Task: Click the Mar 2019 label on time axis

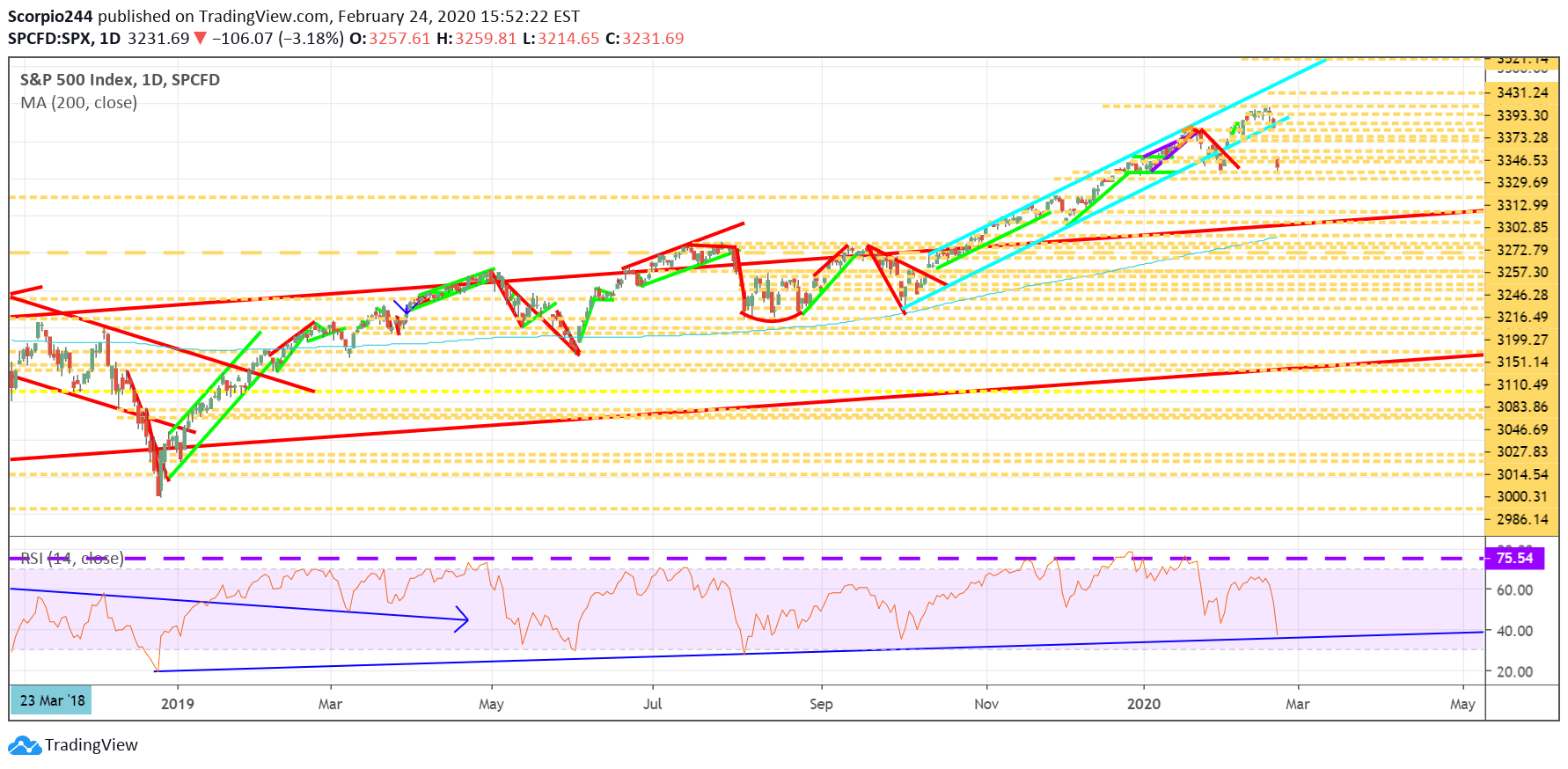Action: [x=330, y=704]
